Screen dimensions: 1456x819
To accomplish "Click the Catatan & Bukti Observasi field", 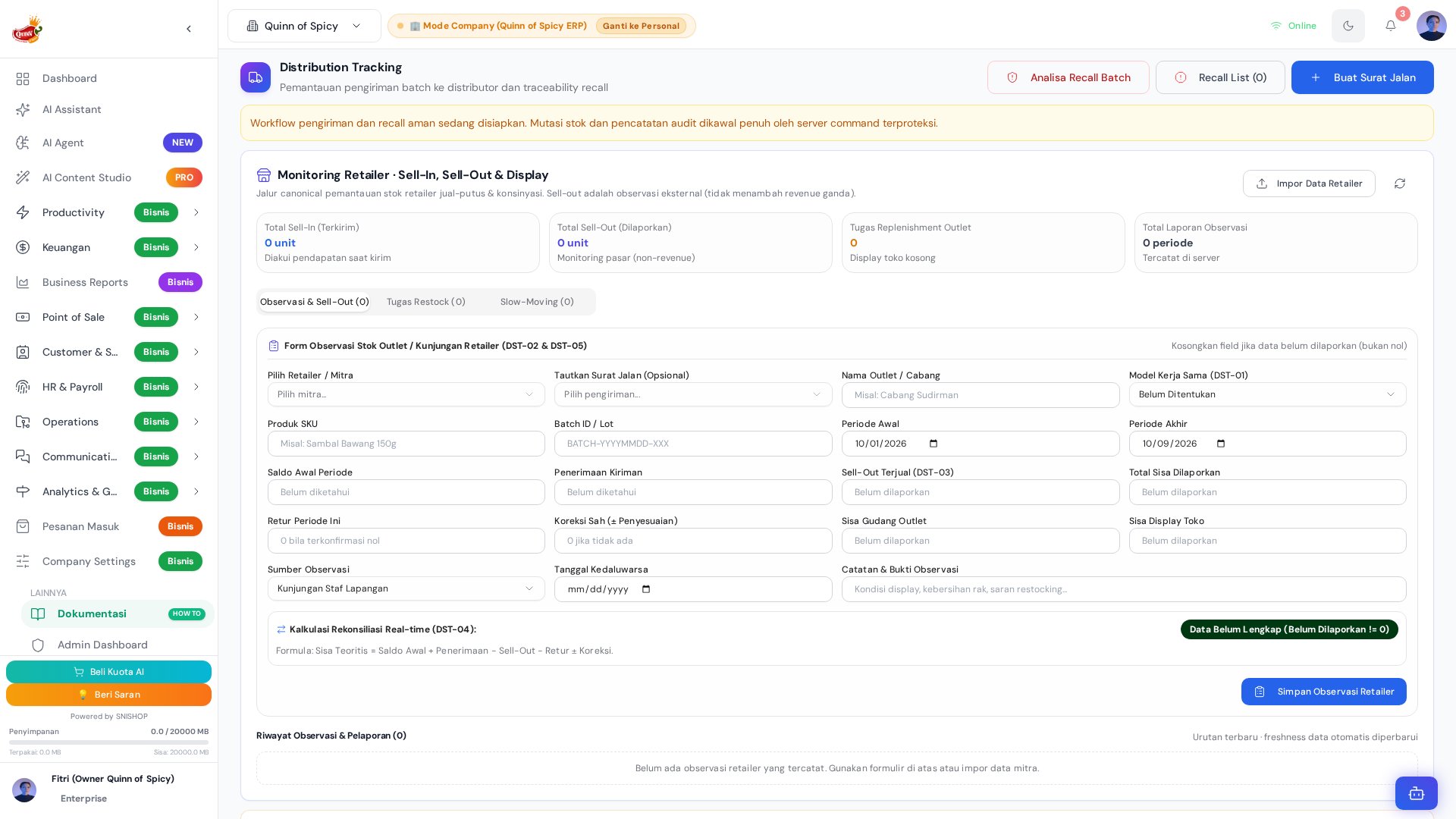I will (x=1123, y=589).
